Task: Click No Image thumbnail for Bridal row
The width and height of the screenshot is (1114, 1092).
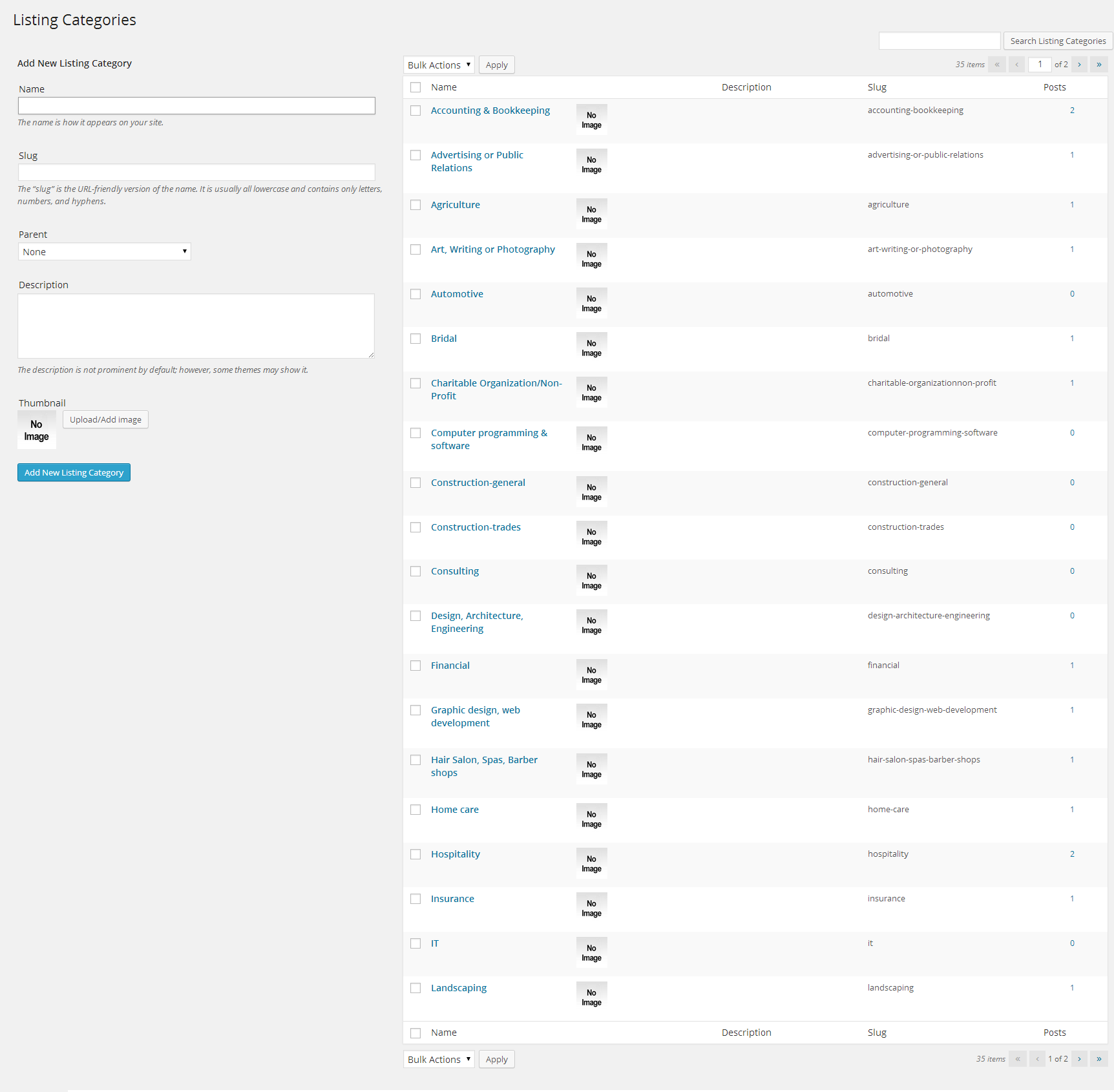Action: (591, 348)
